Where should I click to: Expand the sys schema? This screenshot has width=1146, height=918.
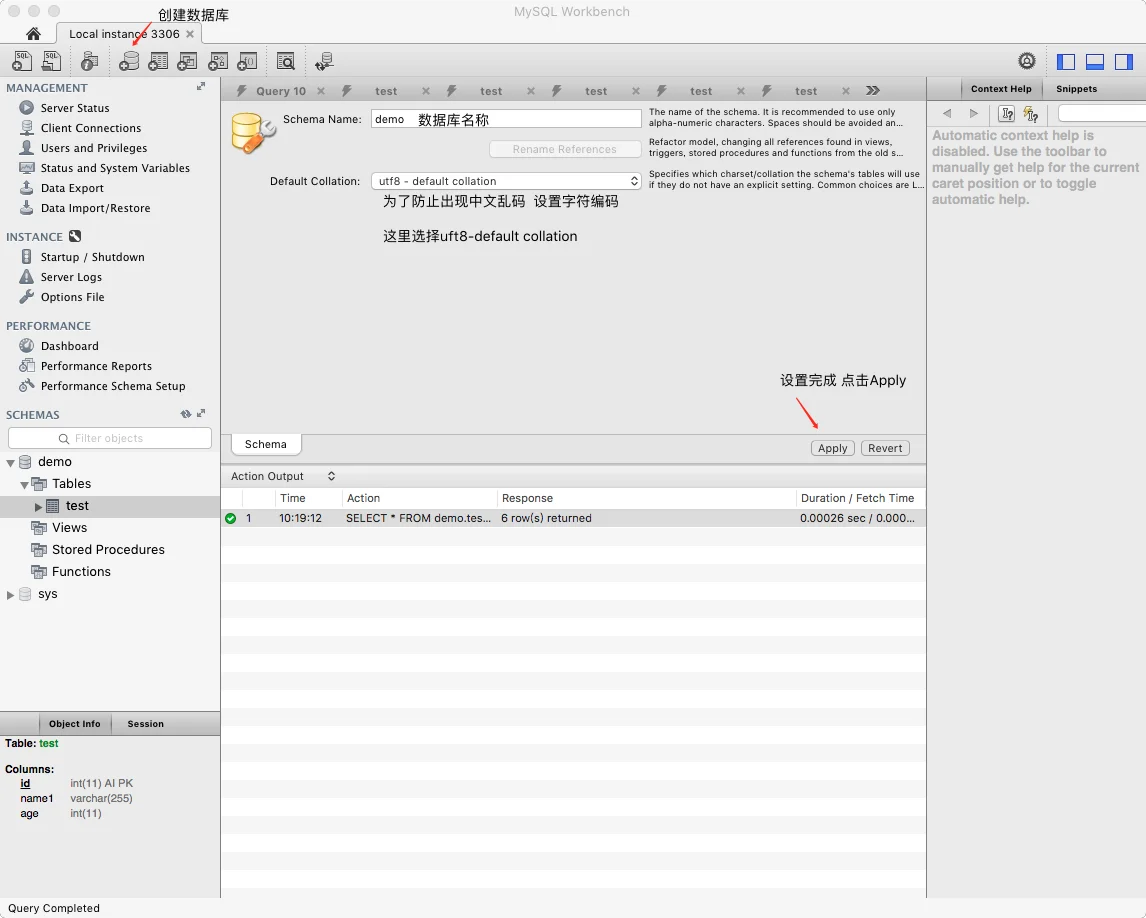point(10,595)
